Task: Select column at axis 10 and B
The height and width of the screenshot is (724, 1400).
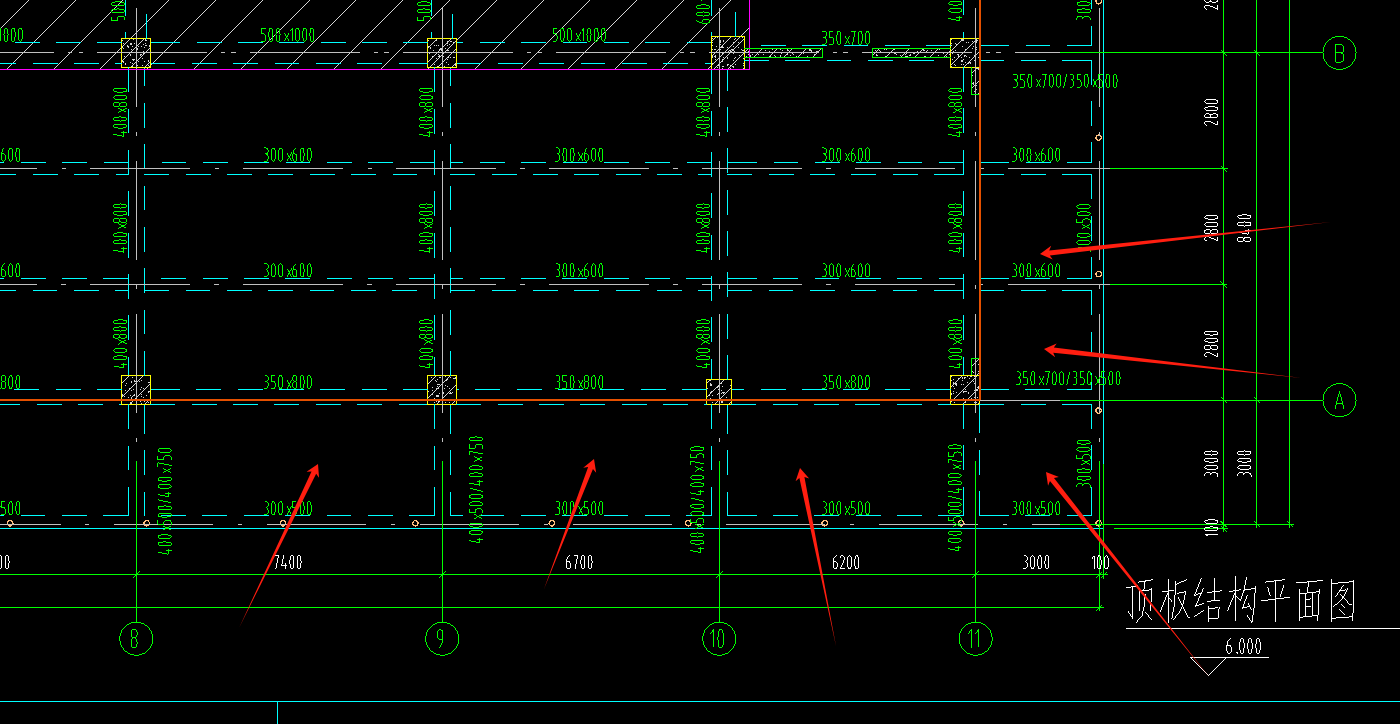Action: [728, 52]
